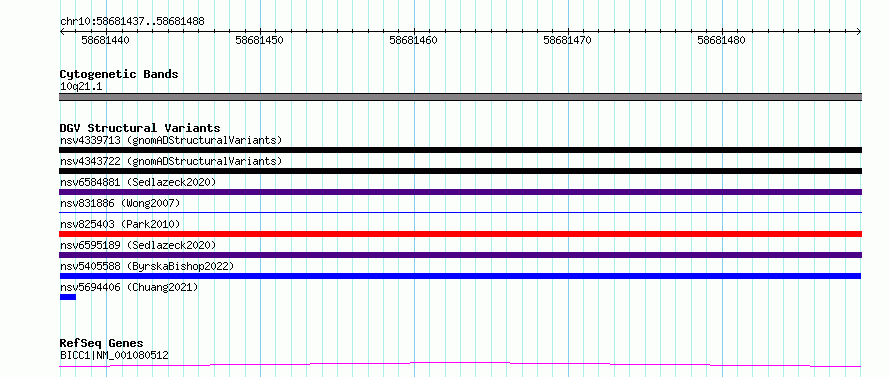Click red bar under nsv825403
This screenshot has width=890, height=377.
pos(460,234)
